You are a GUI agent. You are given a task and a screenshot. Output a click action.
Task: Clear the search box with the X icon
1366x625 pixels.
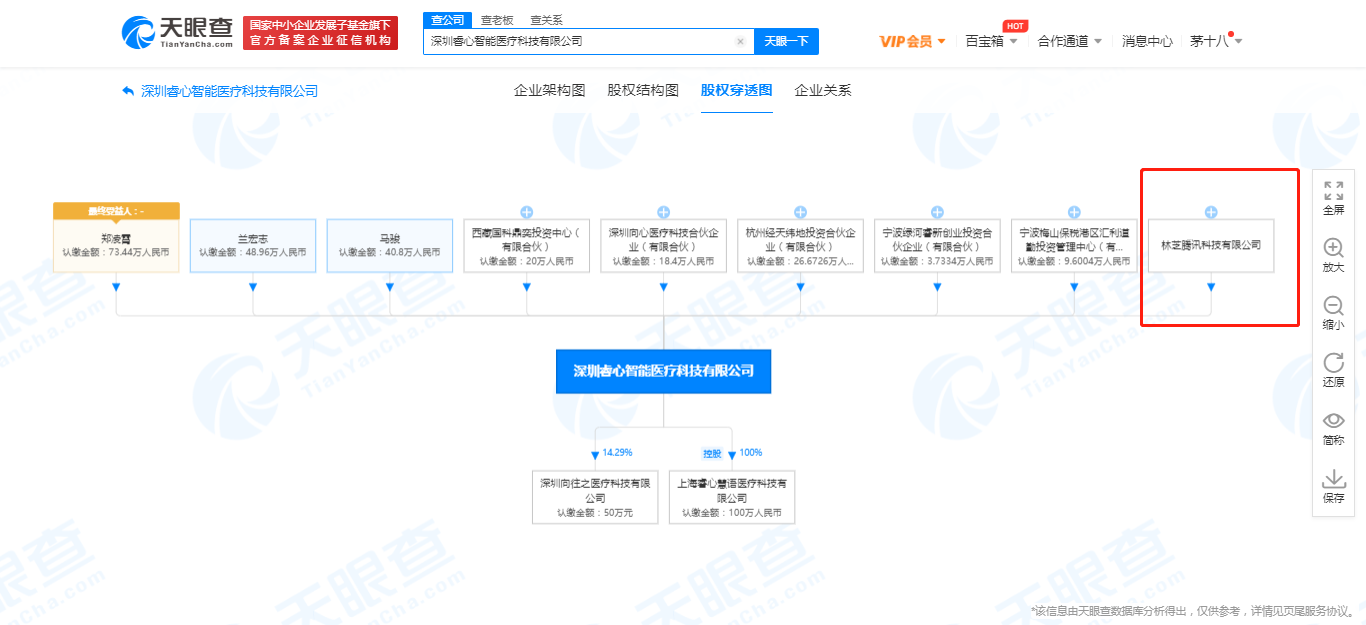[740, 41]
